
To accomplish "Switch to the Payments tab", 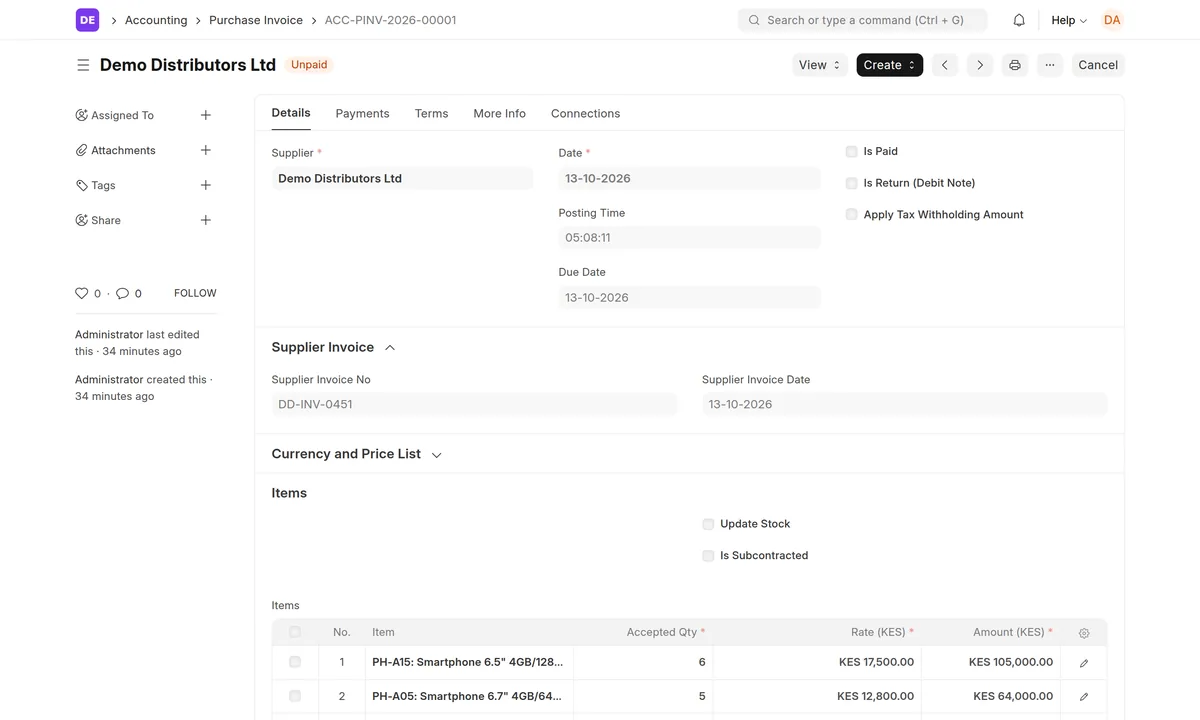I will click(x=362, y=114).
